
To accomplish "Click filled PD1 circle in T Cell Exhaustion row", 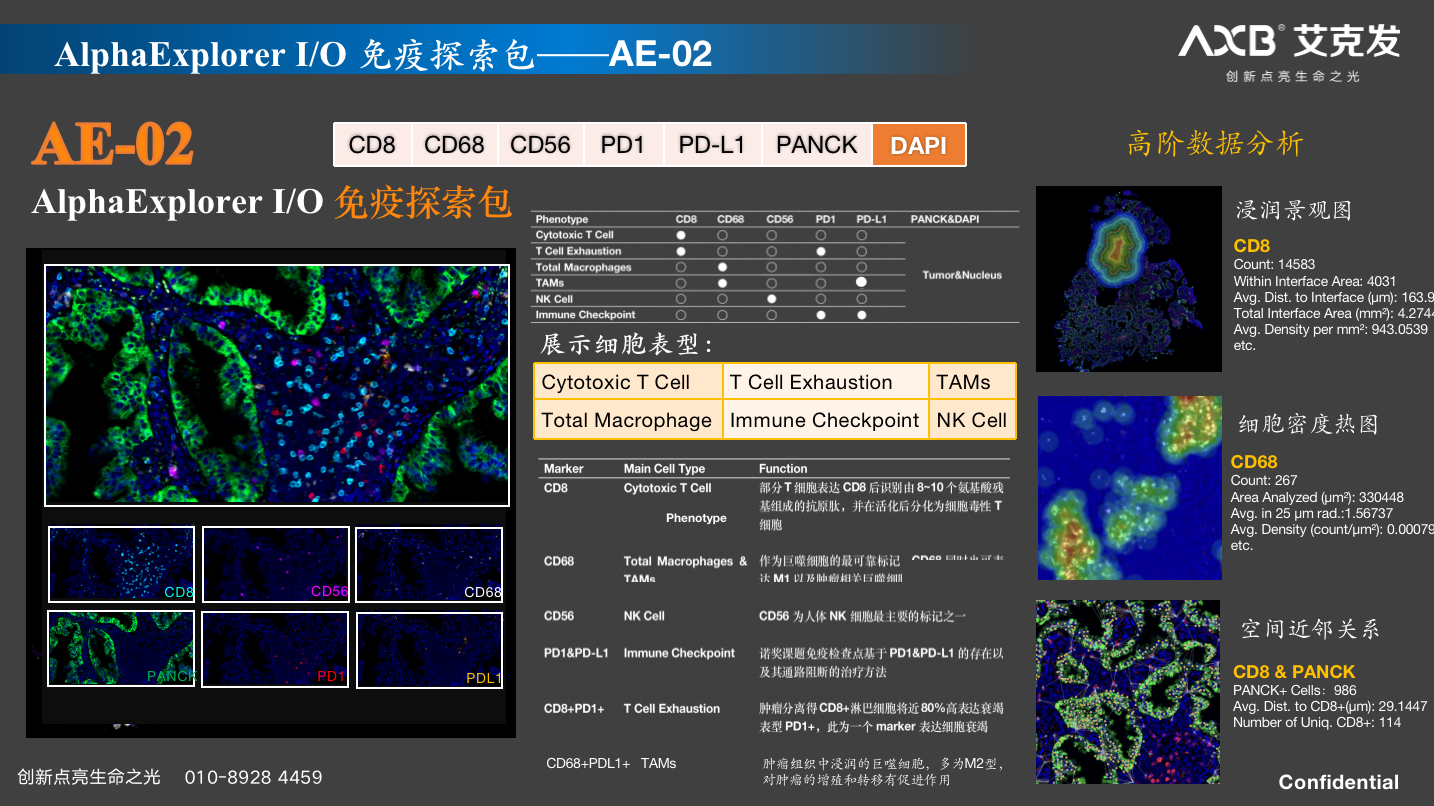I will tap(821, 251).
